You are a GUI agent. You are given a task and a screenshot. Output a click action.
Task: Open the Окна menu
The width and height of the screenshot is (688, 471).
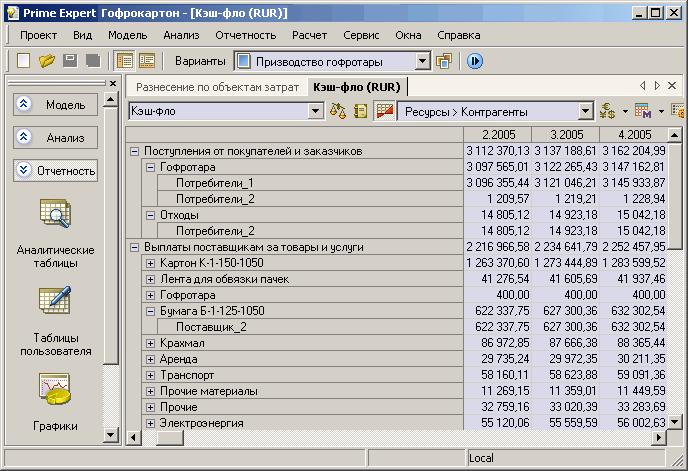[x=408, y=35]
